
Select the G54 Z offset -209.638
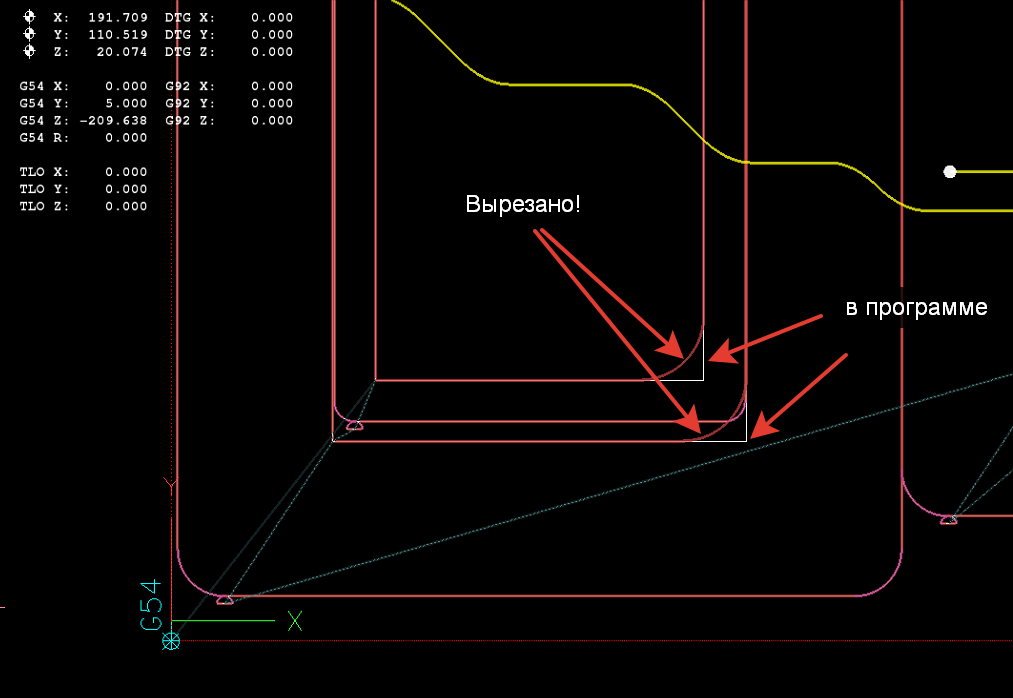click(x=114, y=120)
